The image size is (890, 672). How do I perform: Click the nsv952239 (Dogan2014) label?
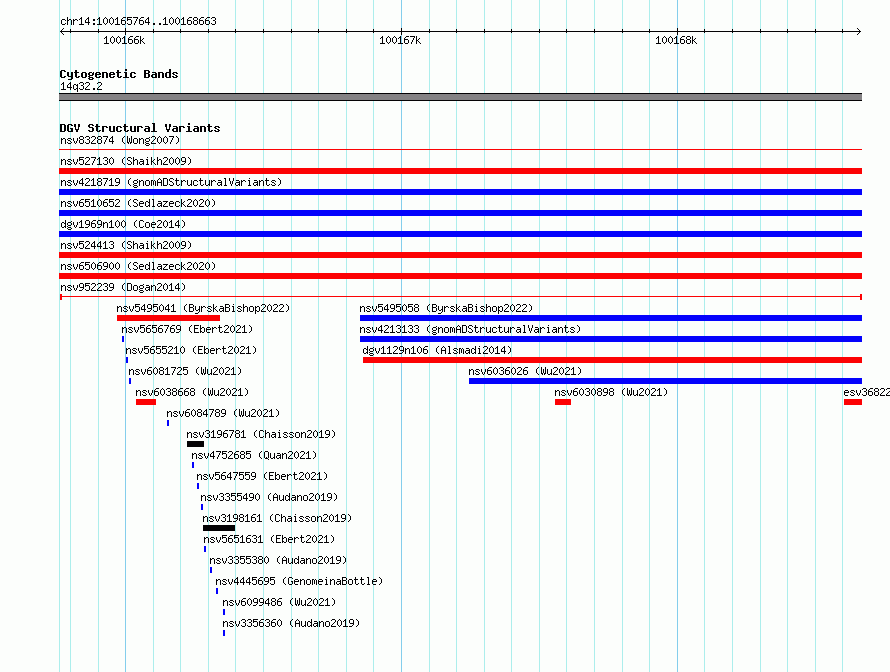(123, 287)
